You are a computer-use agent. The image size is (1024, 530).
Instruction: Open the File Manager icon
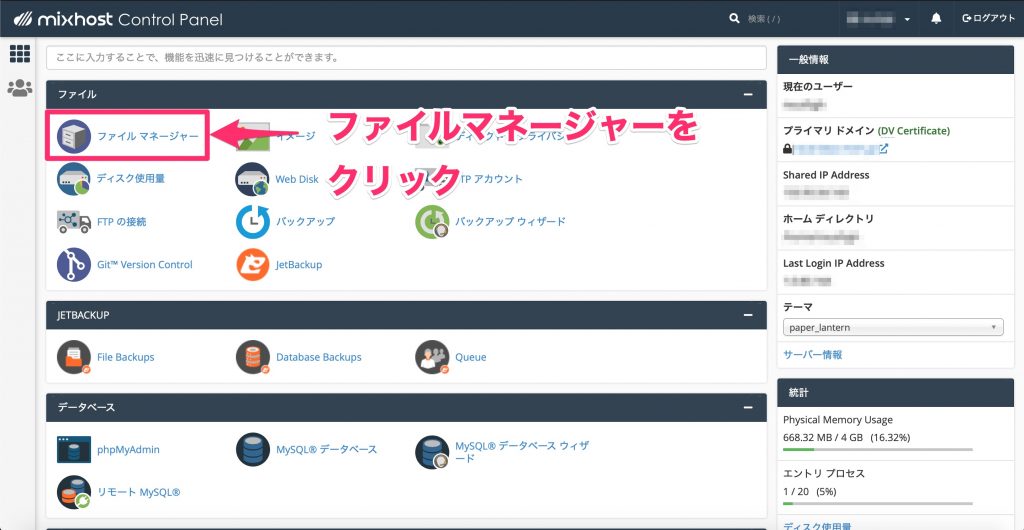click(74, 136)
